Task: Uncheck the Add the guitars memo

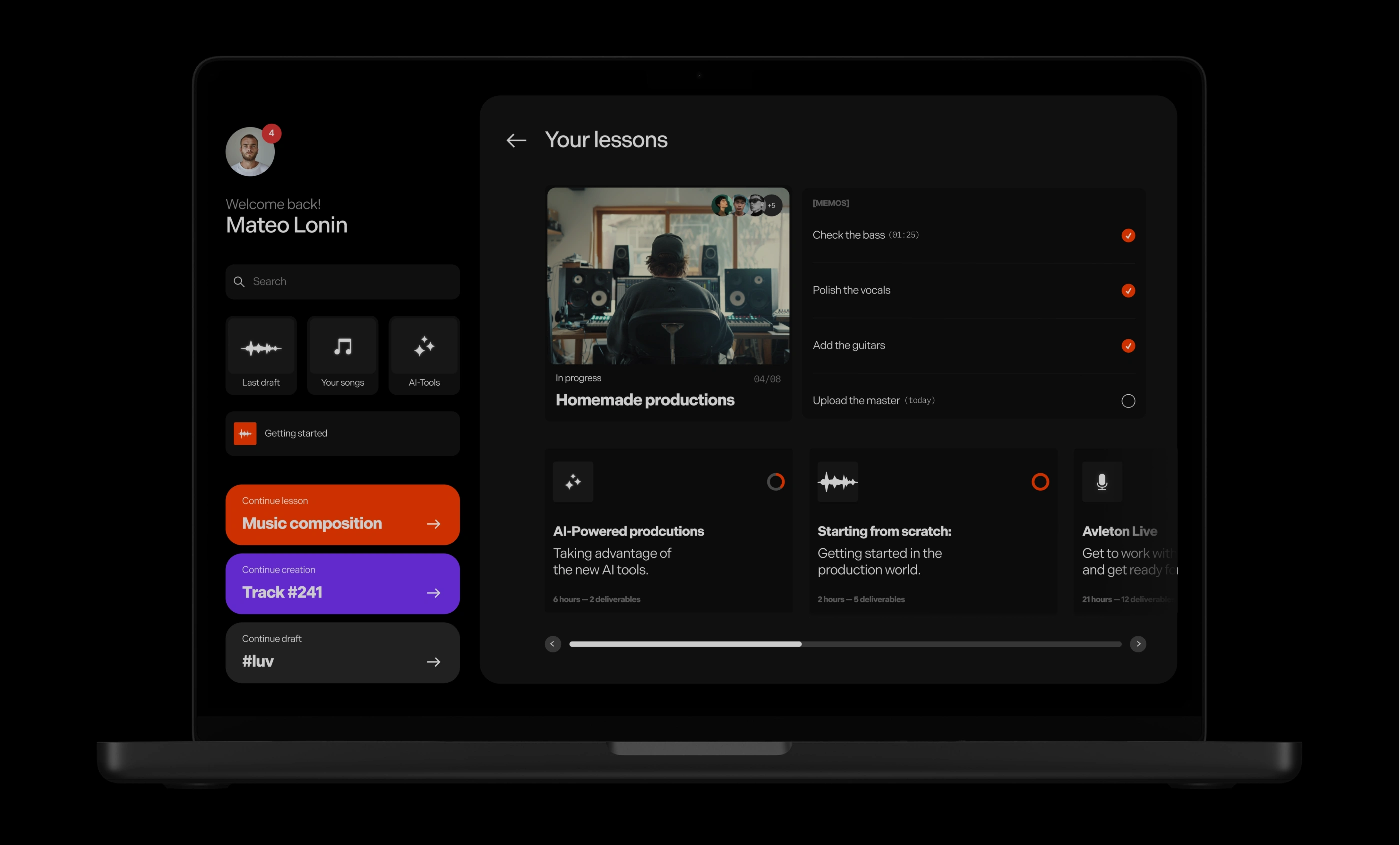Action: point(1128,346)
